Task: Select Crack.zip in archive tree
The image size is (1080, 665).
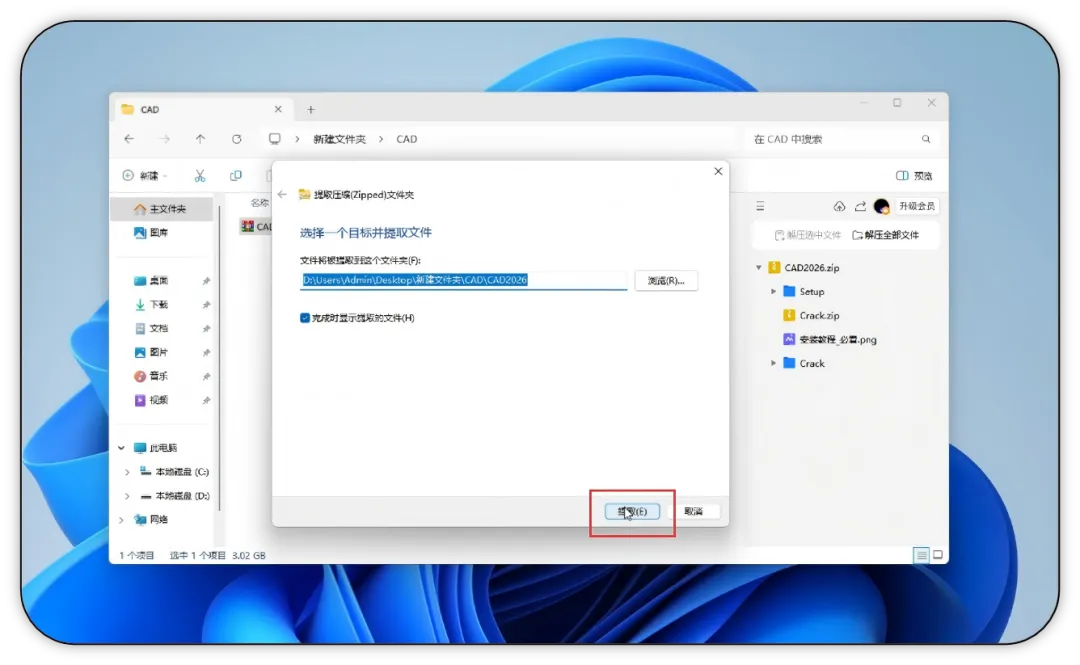Action: (x=811, y=316)
